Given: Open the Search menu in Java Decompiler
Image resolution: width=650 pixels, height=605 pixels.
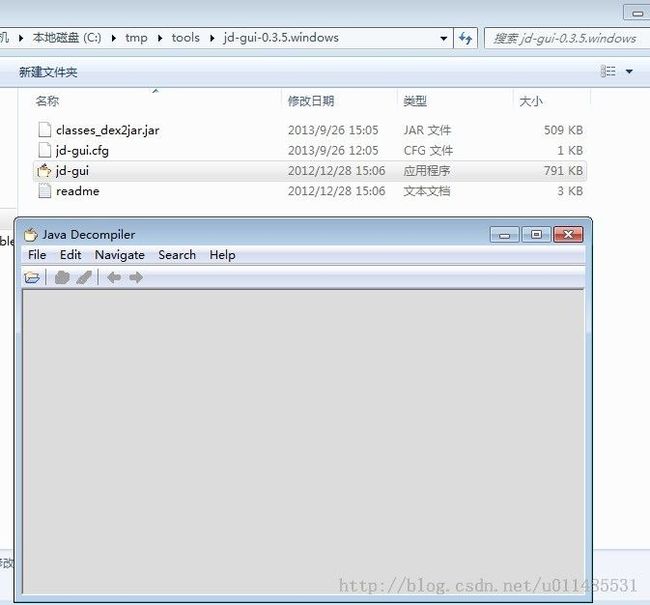Looking at the screenshot, I should click(x=177, y=255).
